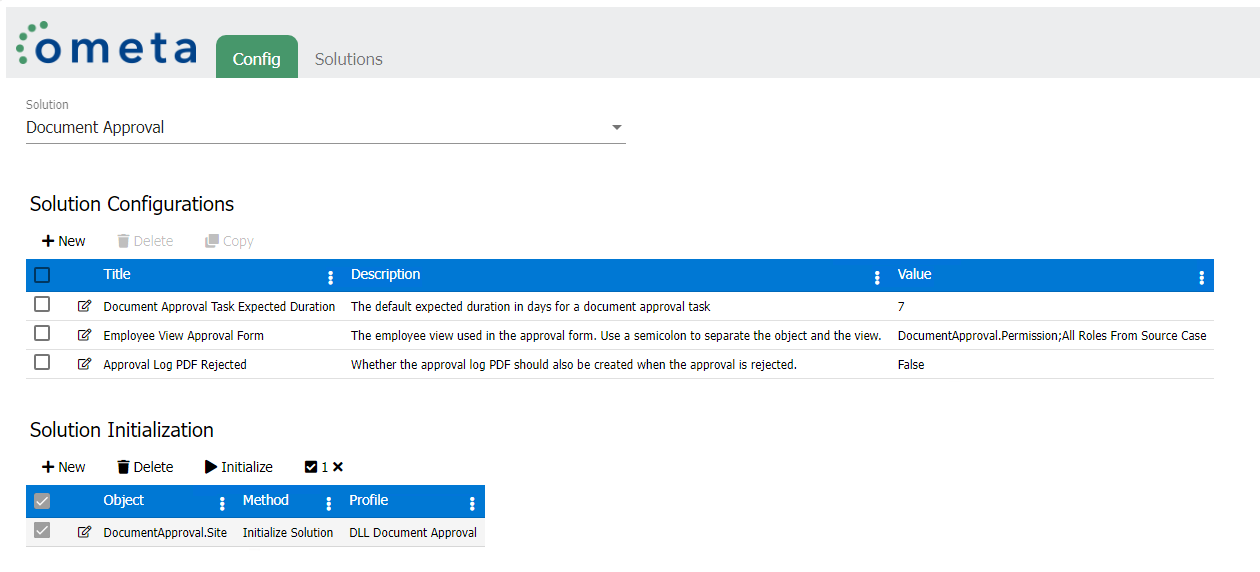Select the 'Approval Log PDF Rejected' title text
The height and width of the screenshot is (572, 1260).
pos(175,364)
